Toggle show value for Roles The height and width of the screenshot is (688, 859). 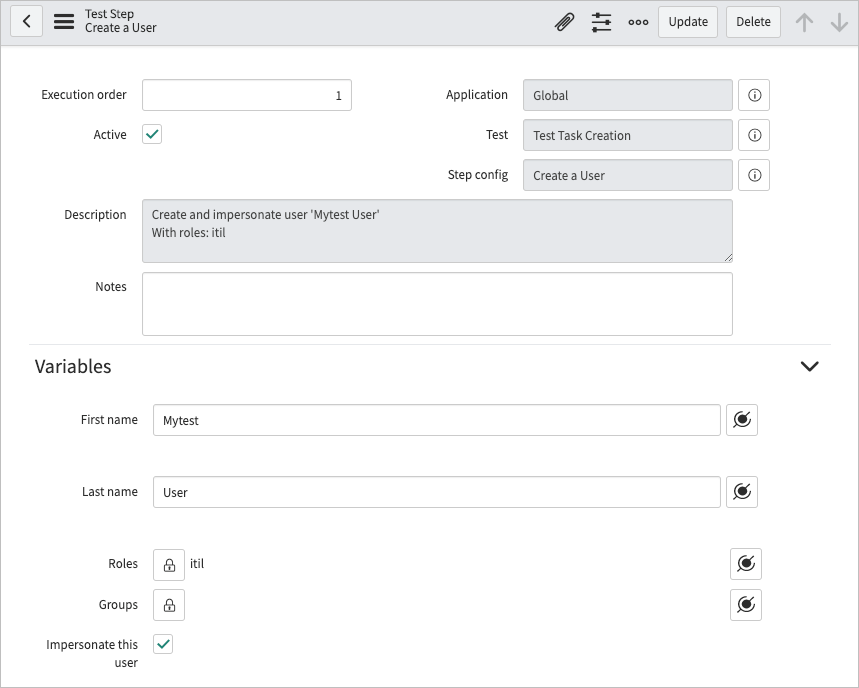[745, 564]
